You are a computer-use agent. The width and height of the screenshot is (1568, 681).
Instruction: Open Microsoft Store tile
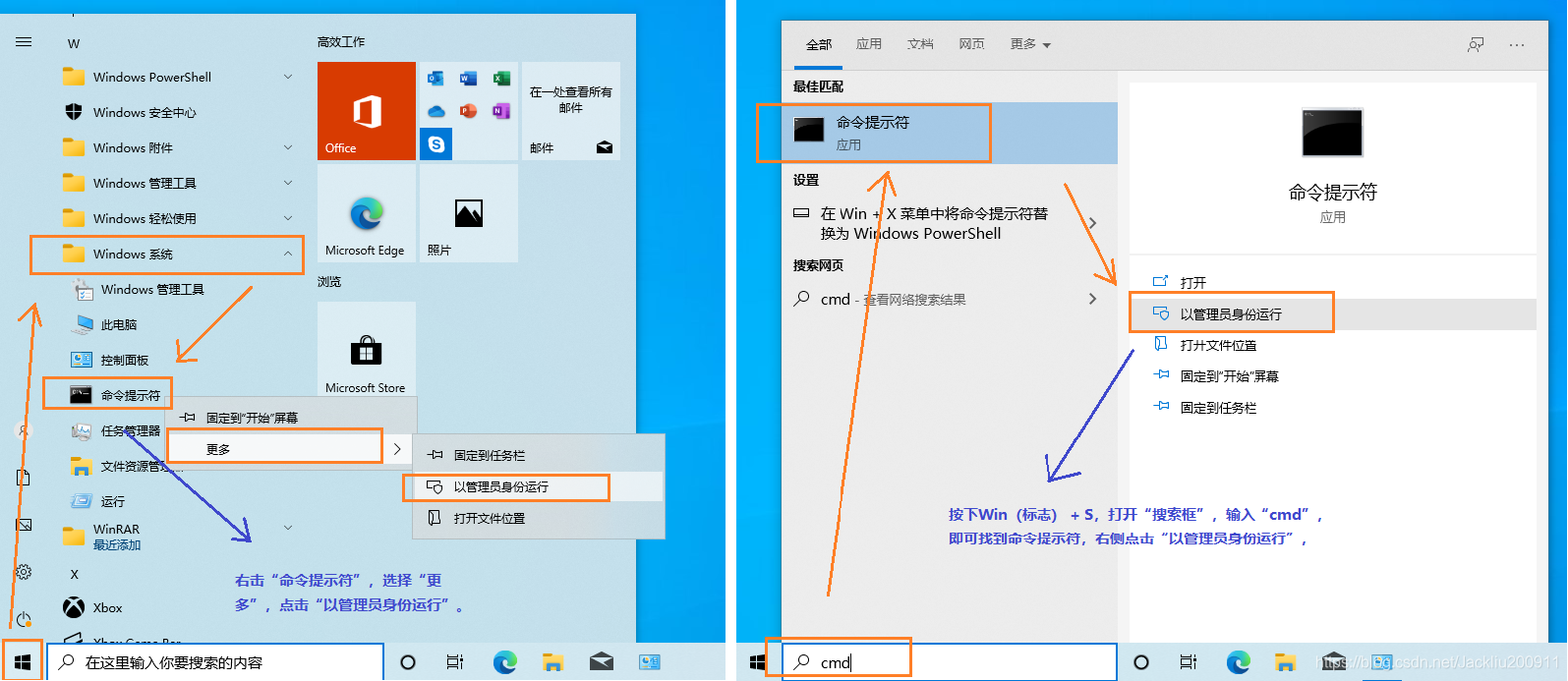[366, 351]
